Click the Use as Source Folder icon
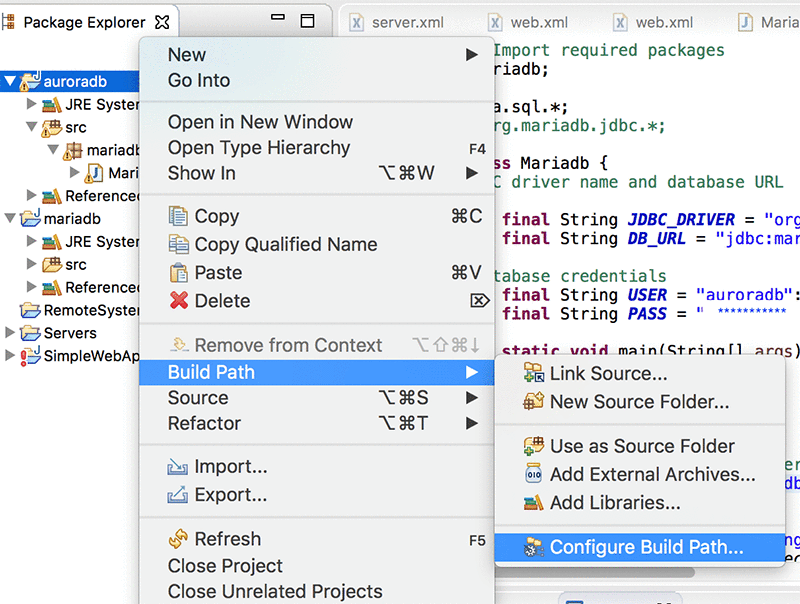The image size is (800, 604). [534, 446]
